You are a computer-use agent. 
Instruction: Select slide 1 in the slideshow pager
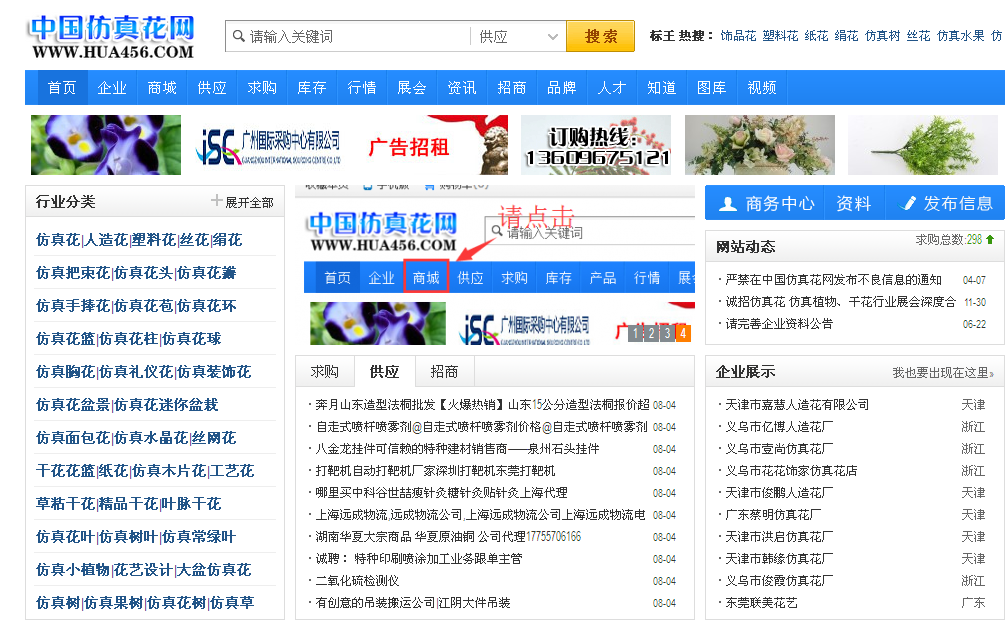pos(635,333)
